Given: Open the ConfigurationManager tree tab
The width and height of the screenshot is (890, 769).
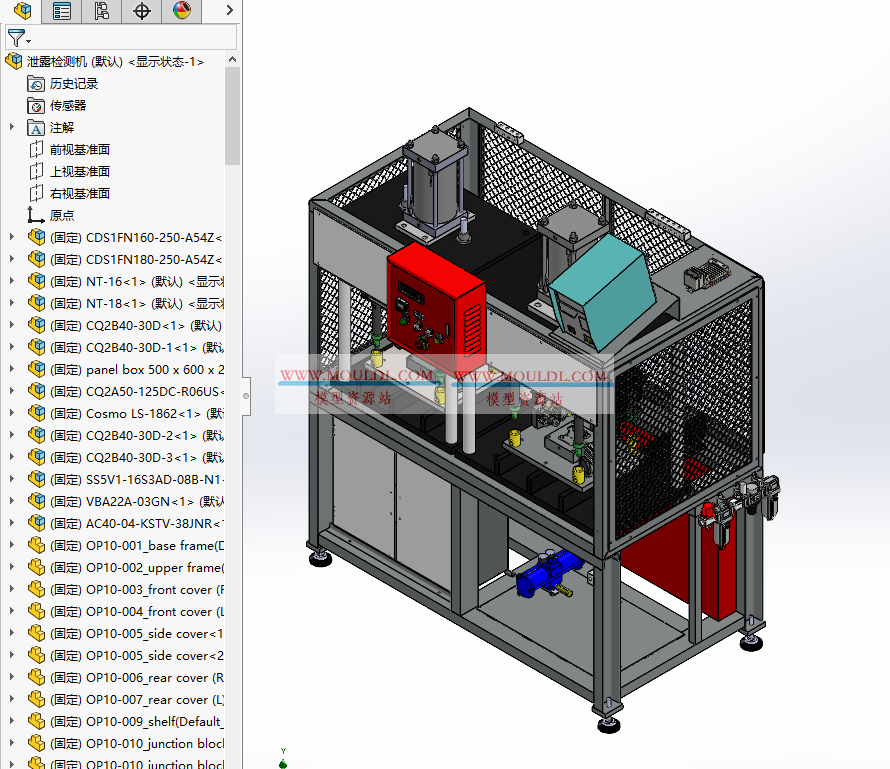Looking at the screenshot, I should (101, 11).
